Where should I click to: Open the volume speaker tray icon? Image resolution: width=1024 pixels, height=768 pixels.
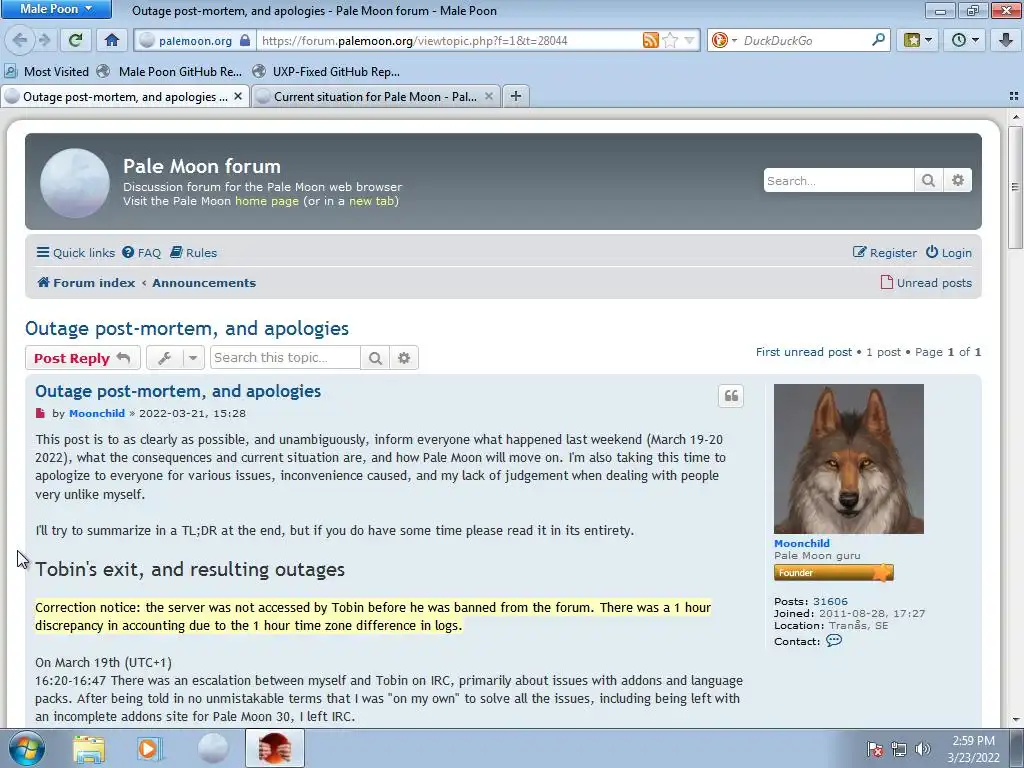[923, 749]
